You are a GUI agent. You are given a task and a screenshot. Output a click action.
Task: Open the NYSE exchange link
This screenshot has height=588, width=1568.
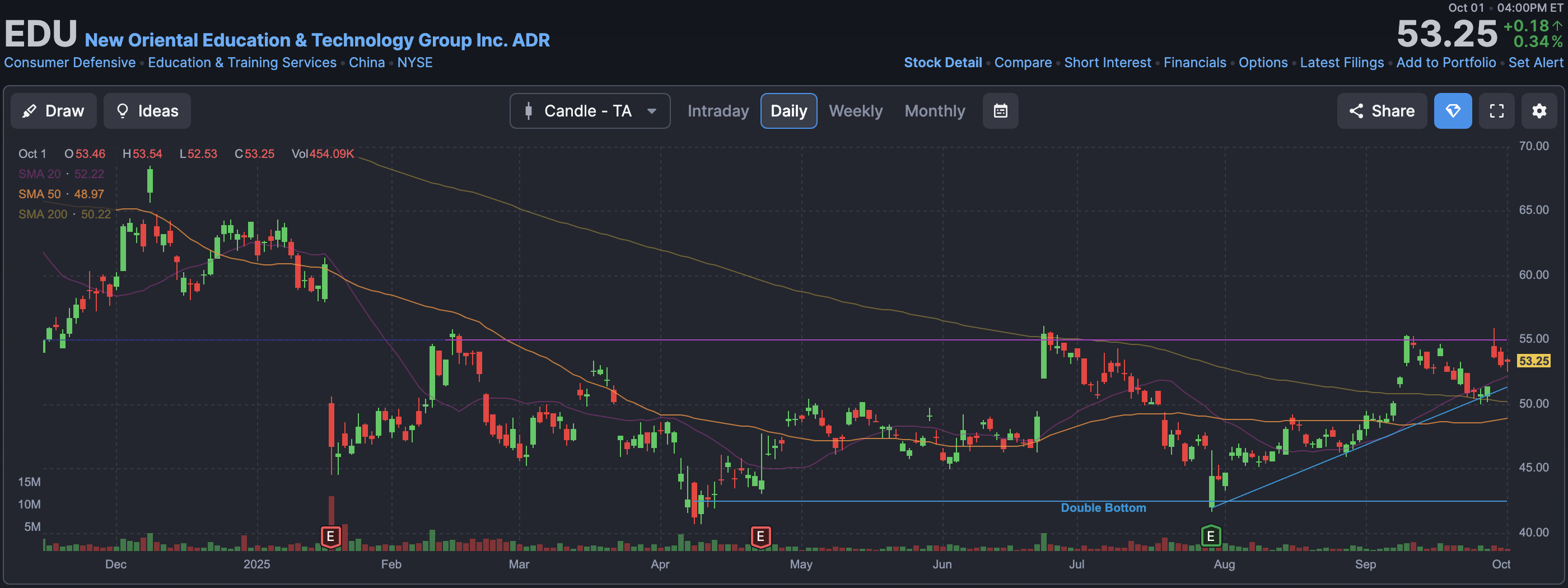coord(415,63)
